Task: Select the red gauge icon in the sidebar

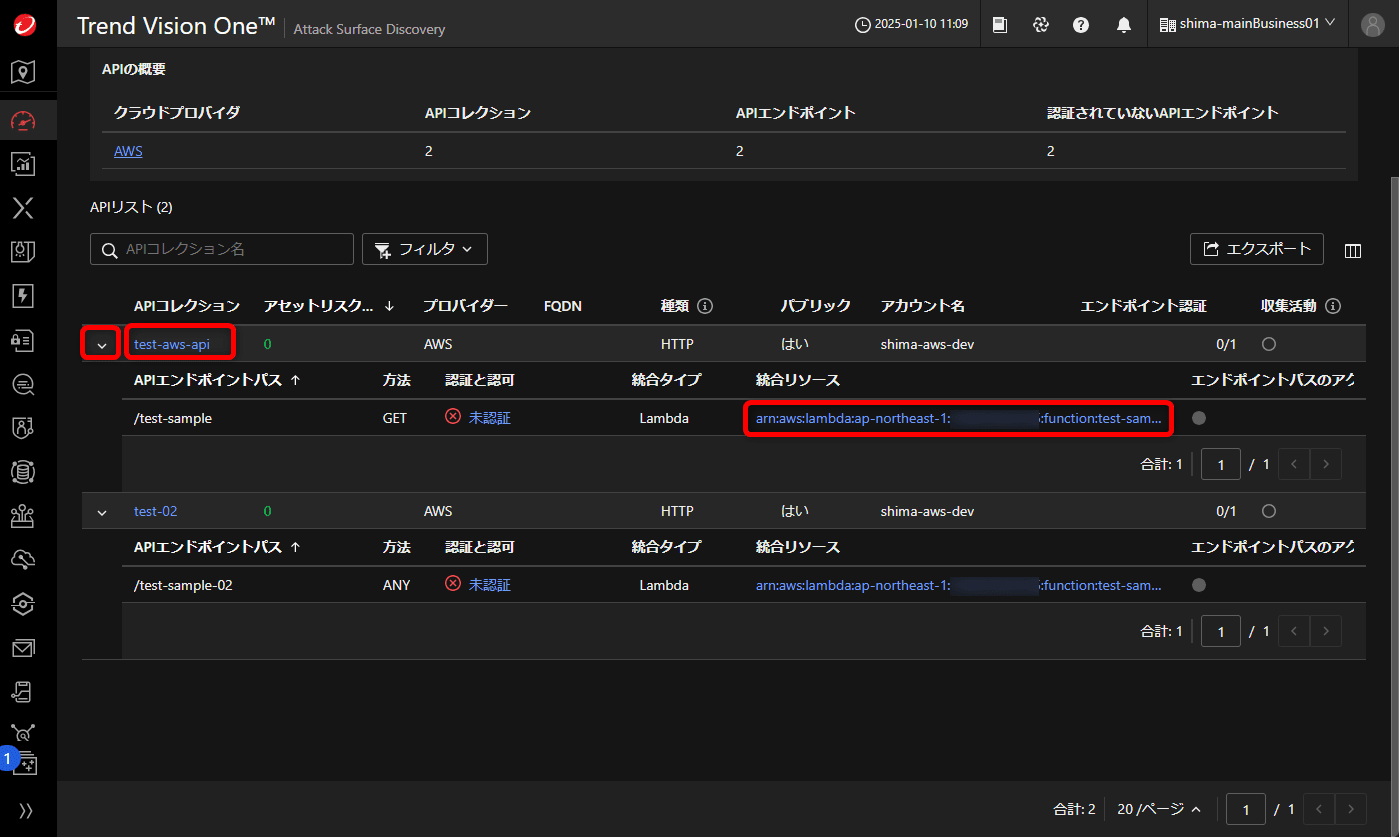Action: (23, 121)
